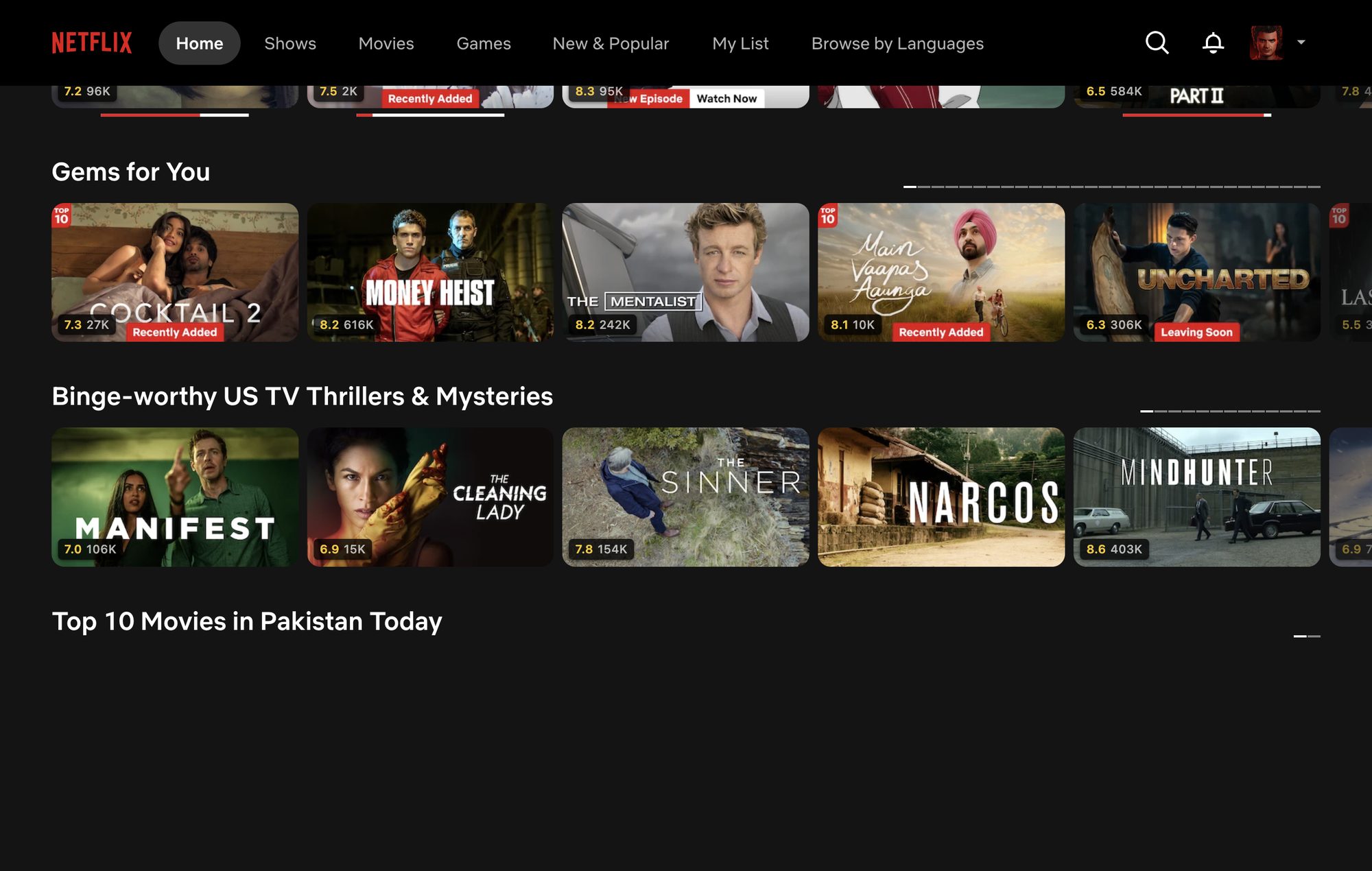Open the Cocktail 2 thumbnail
This screenshot has height=871, width=1372.
[x=175, y=272]
